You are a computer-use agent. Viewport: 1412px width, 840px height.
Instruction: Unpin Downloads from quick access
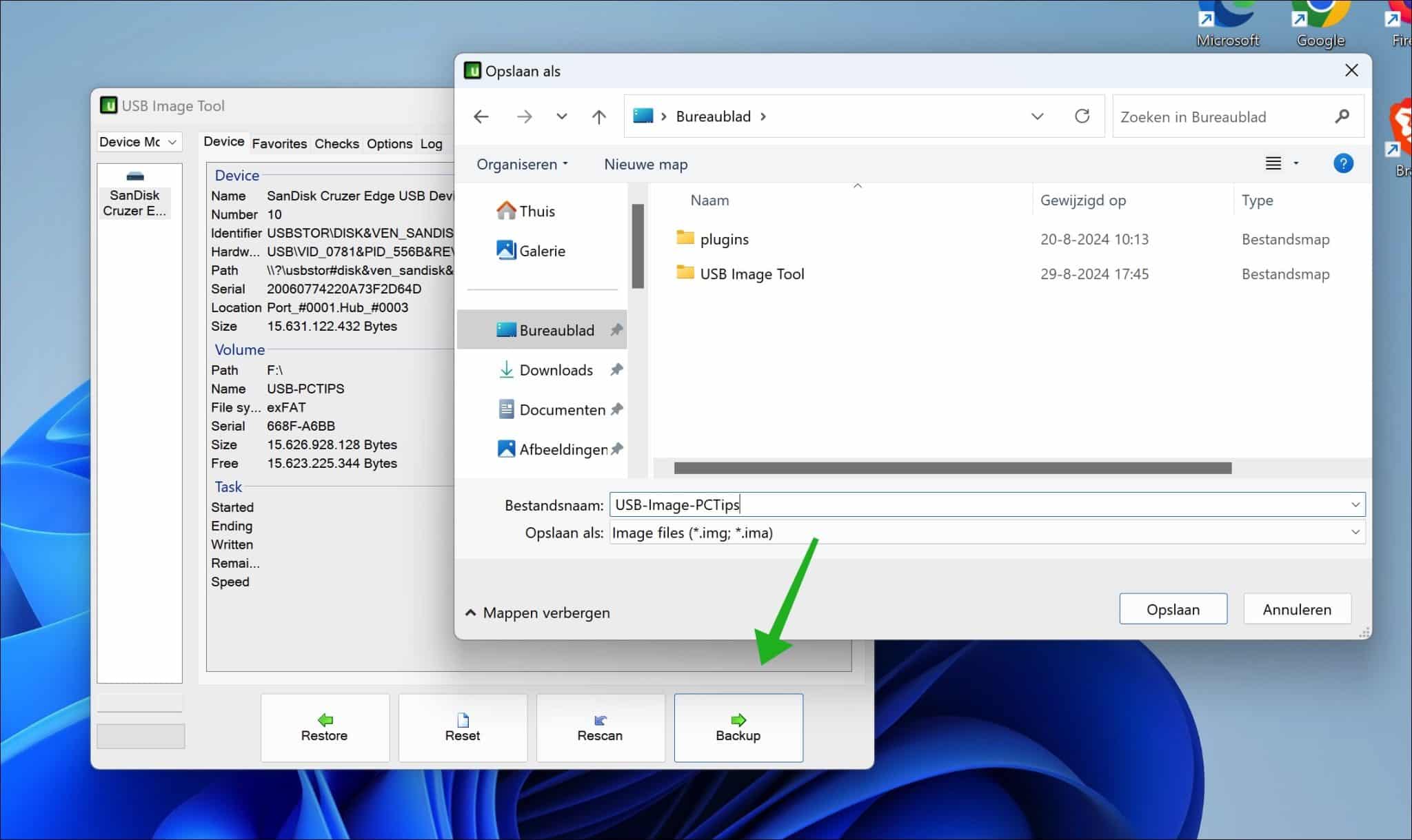(616, 369)
